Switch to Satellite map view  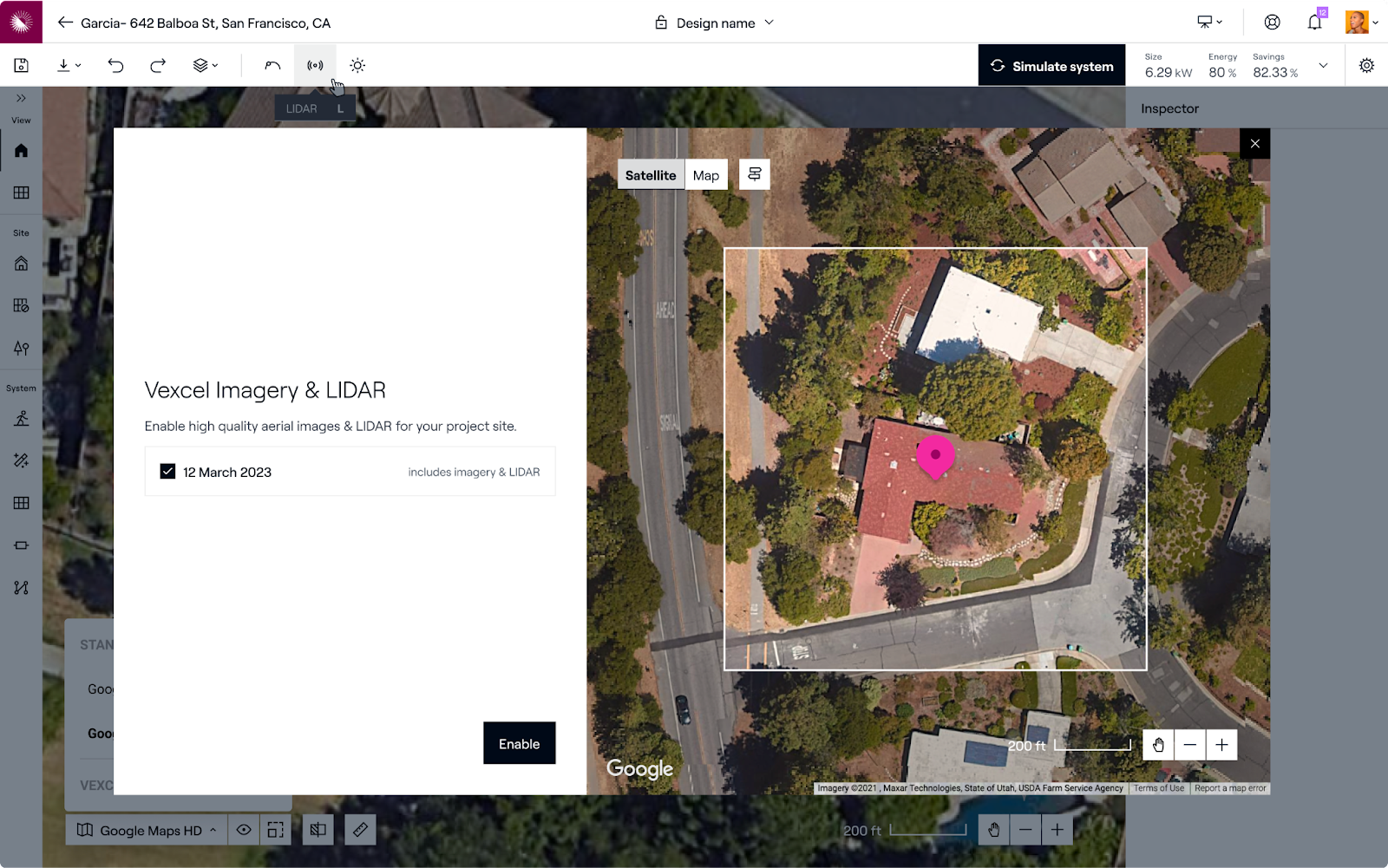pos(651,175)
